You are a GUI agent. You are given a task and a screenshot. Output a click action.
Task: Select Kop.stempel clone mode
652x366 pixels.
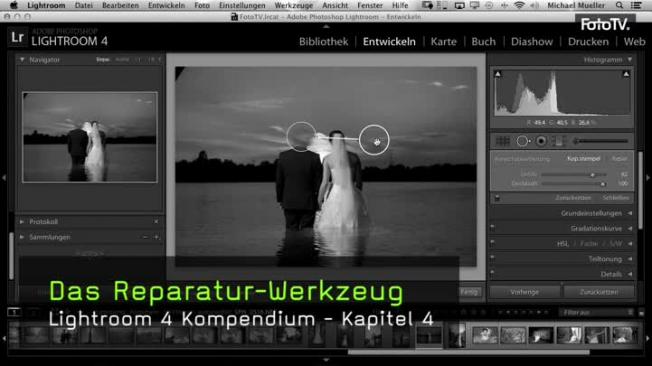coord(583,159)
